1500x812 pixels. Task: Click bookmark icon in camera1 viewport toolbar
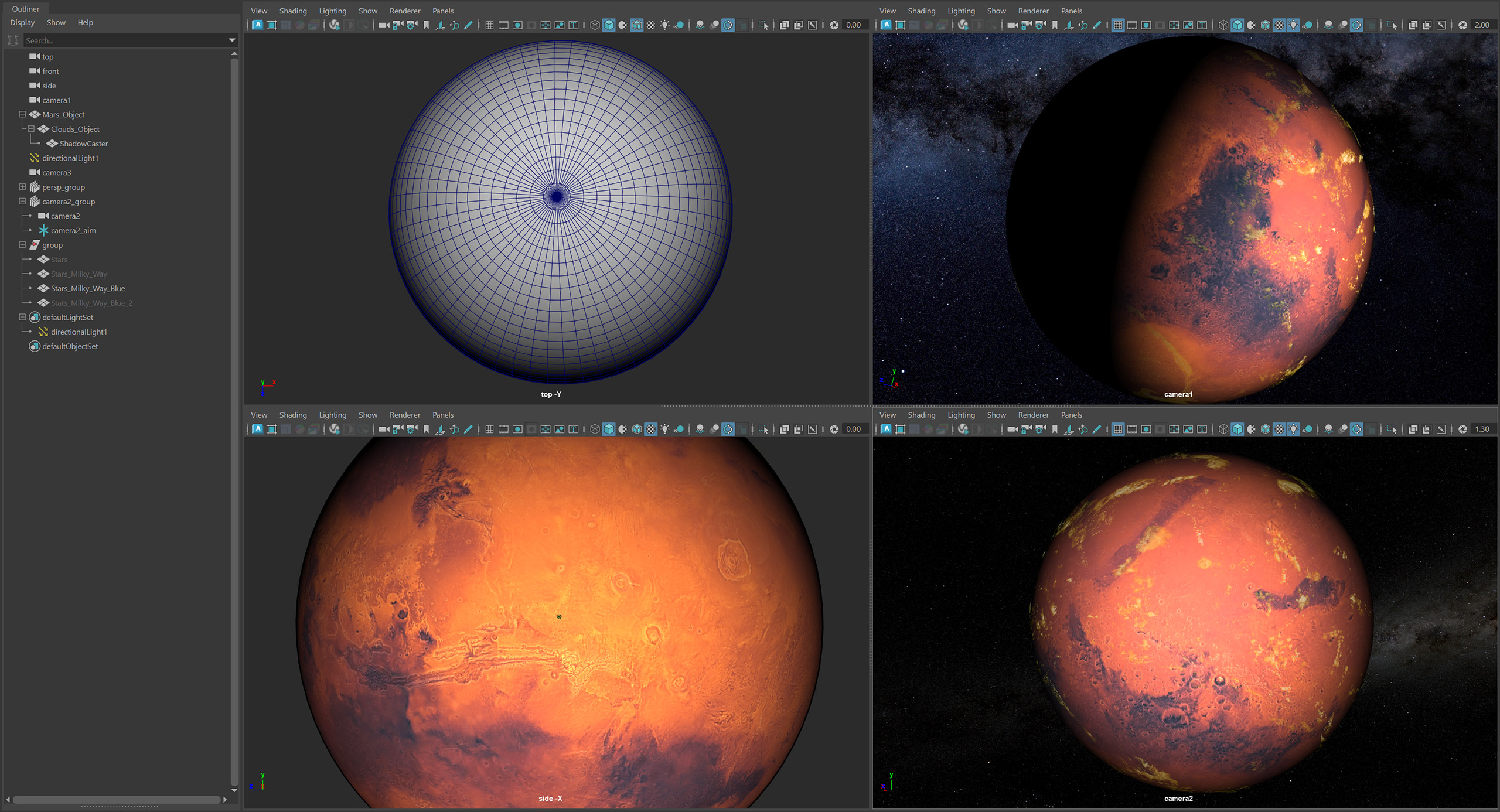coord(1055,25)
